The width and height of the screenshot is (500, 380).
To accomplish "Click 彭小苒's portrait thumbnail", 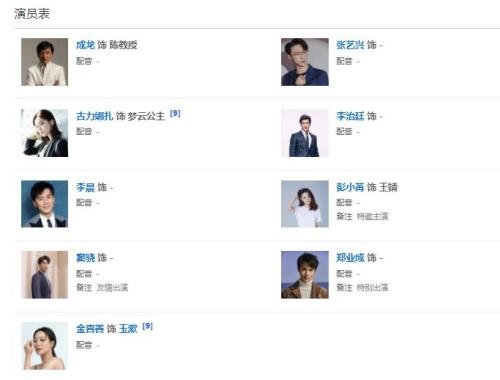I will tap(305, 204).
